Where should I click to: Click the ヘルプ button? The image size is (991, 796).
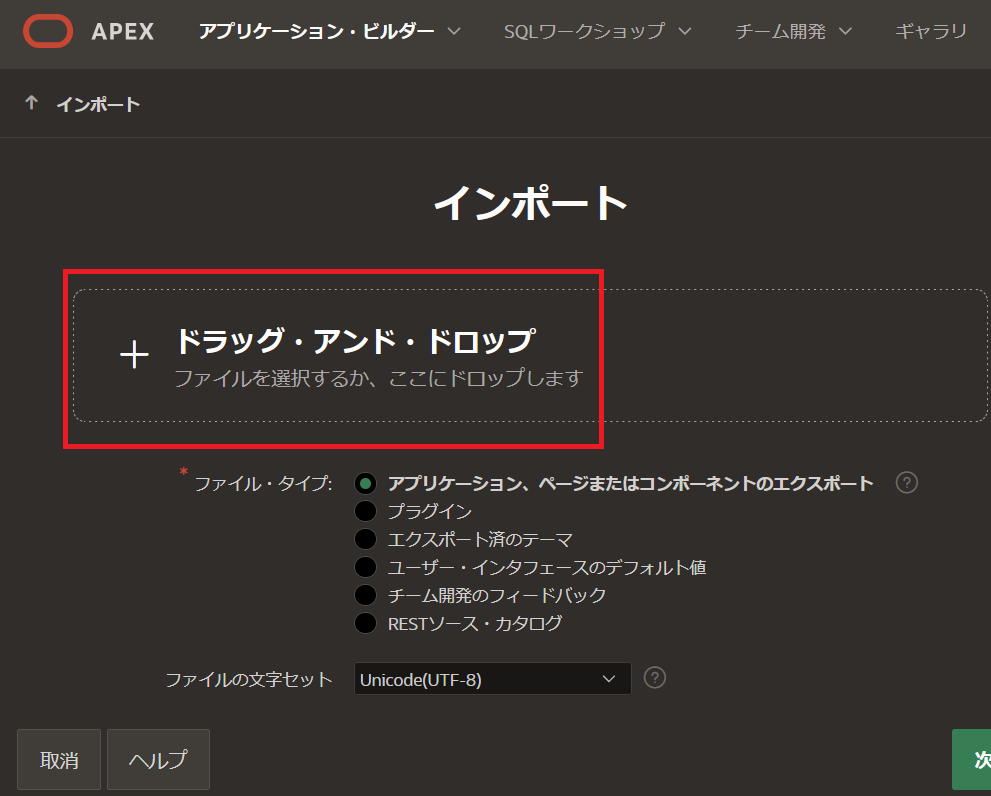(158, 759)
